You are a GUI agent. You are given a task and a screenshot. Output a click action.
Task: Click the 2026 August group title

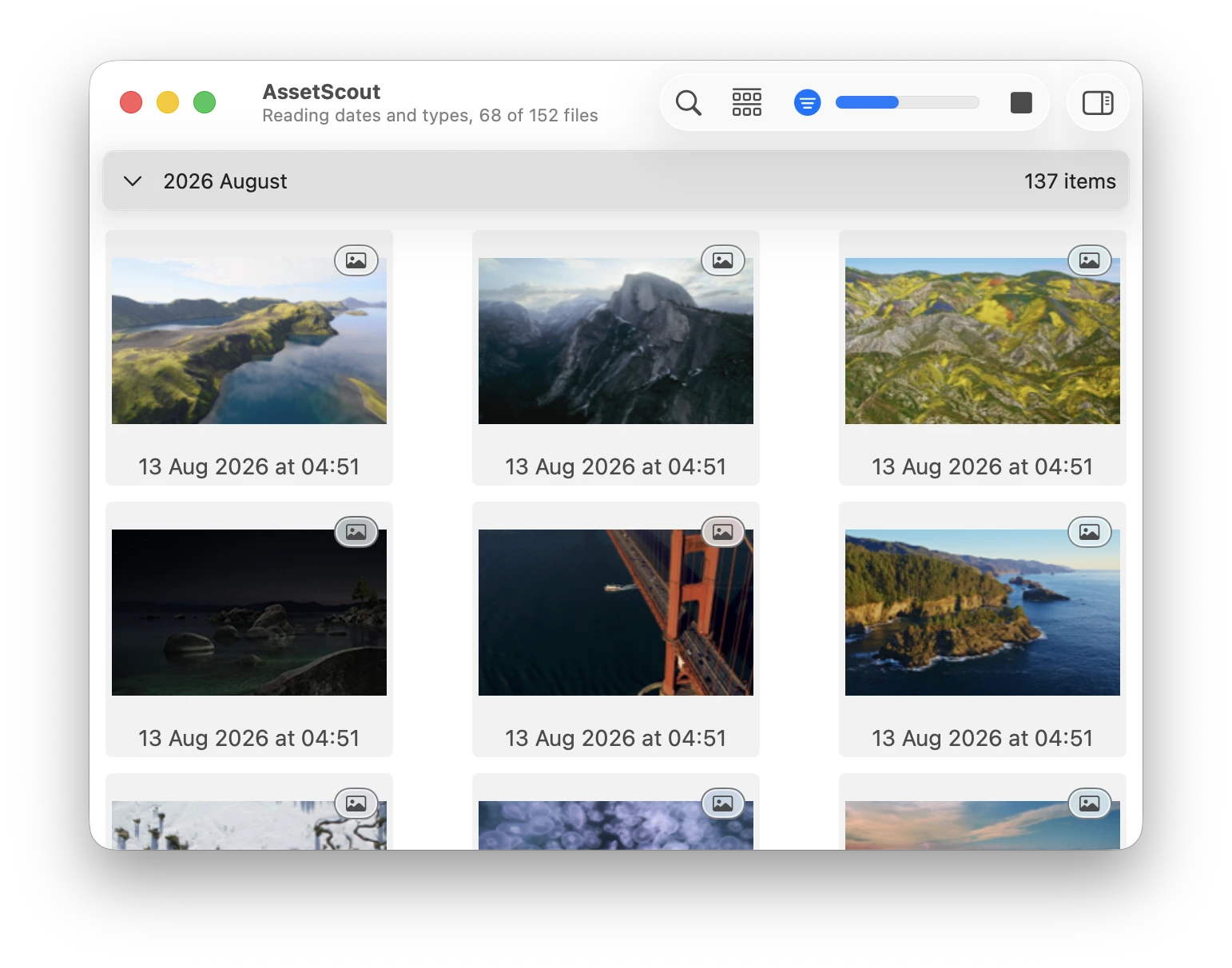225,181
